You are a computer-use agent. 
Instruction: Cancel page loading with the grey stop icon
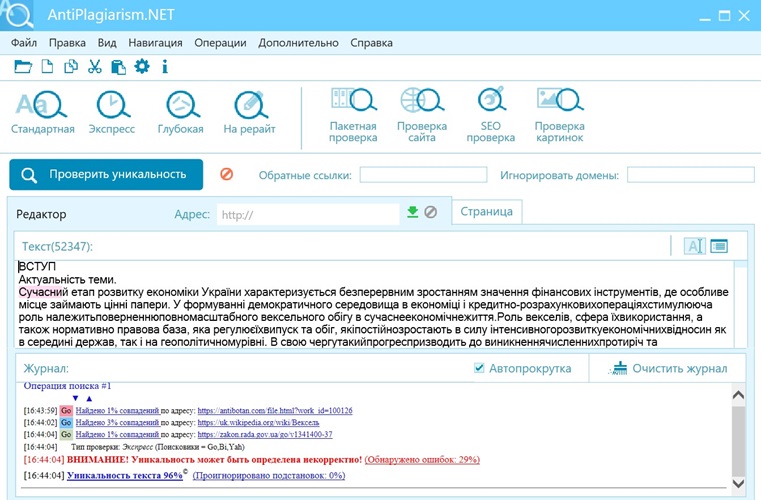coord(430,212)
